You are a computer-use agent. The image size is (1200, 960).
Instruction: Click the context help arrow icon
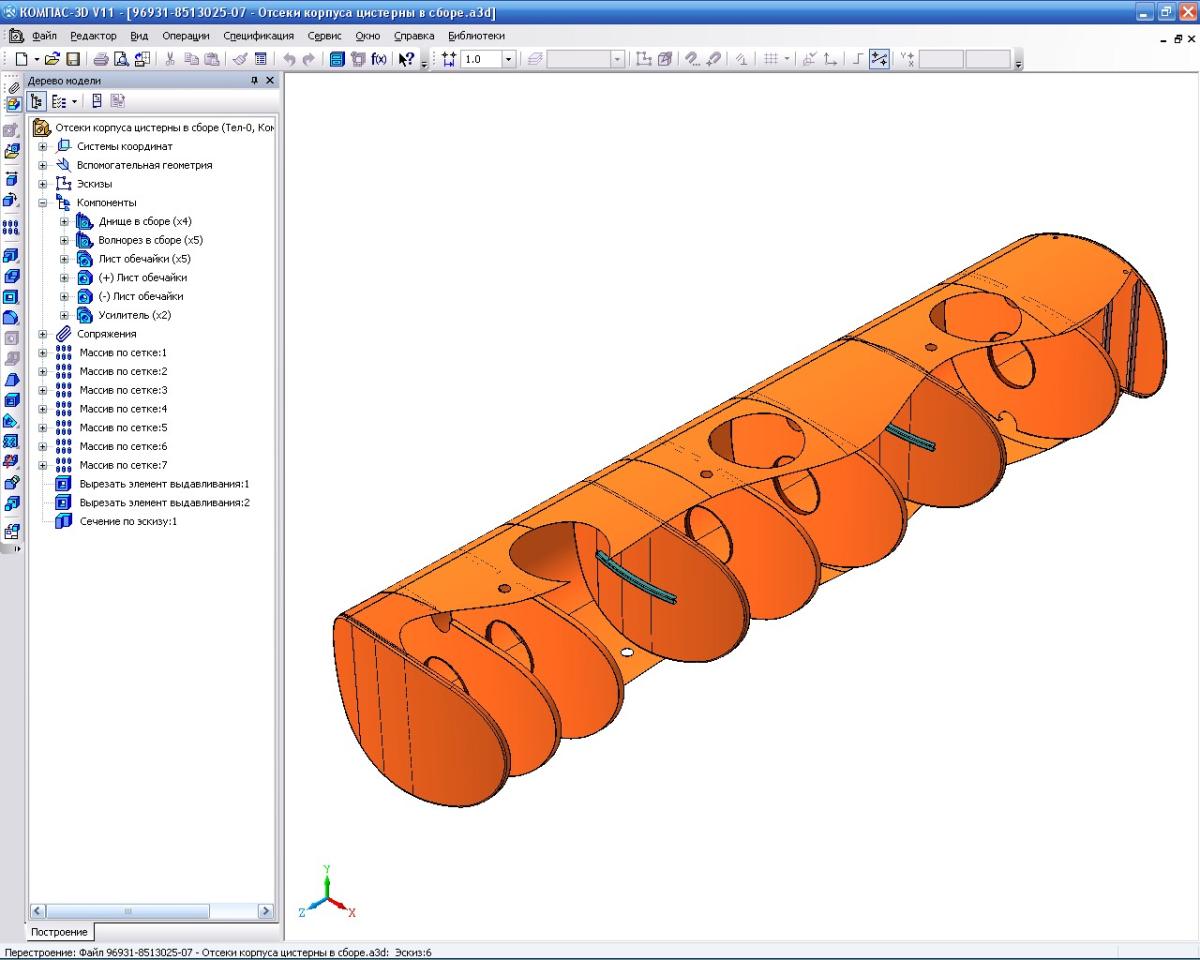click(406, 60)
